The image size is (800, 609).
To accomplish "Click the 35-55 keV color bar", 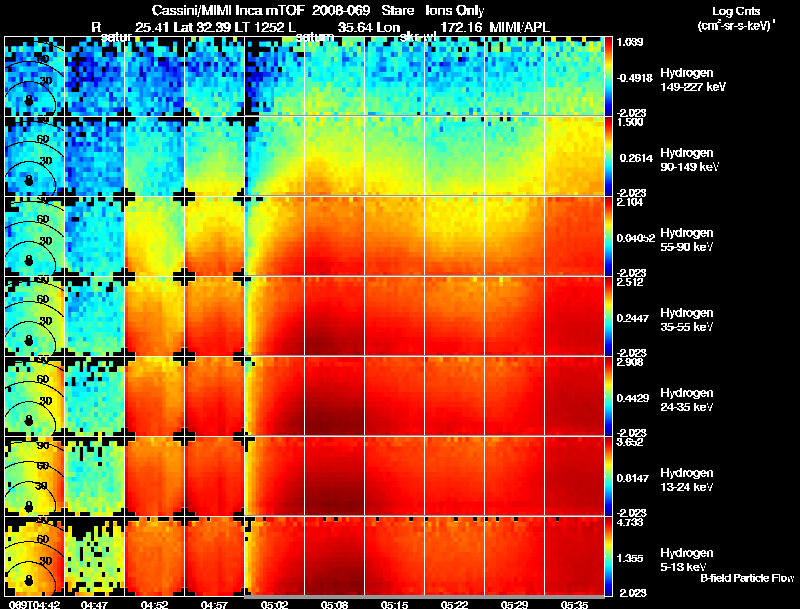I will point(608,316).
